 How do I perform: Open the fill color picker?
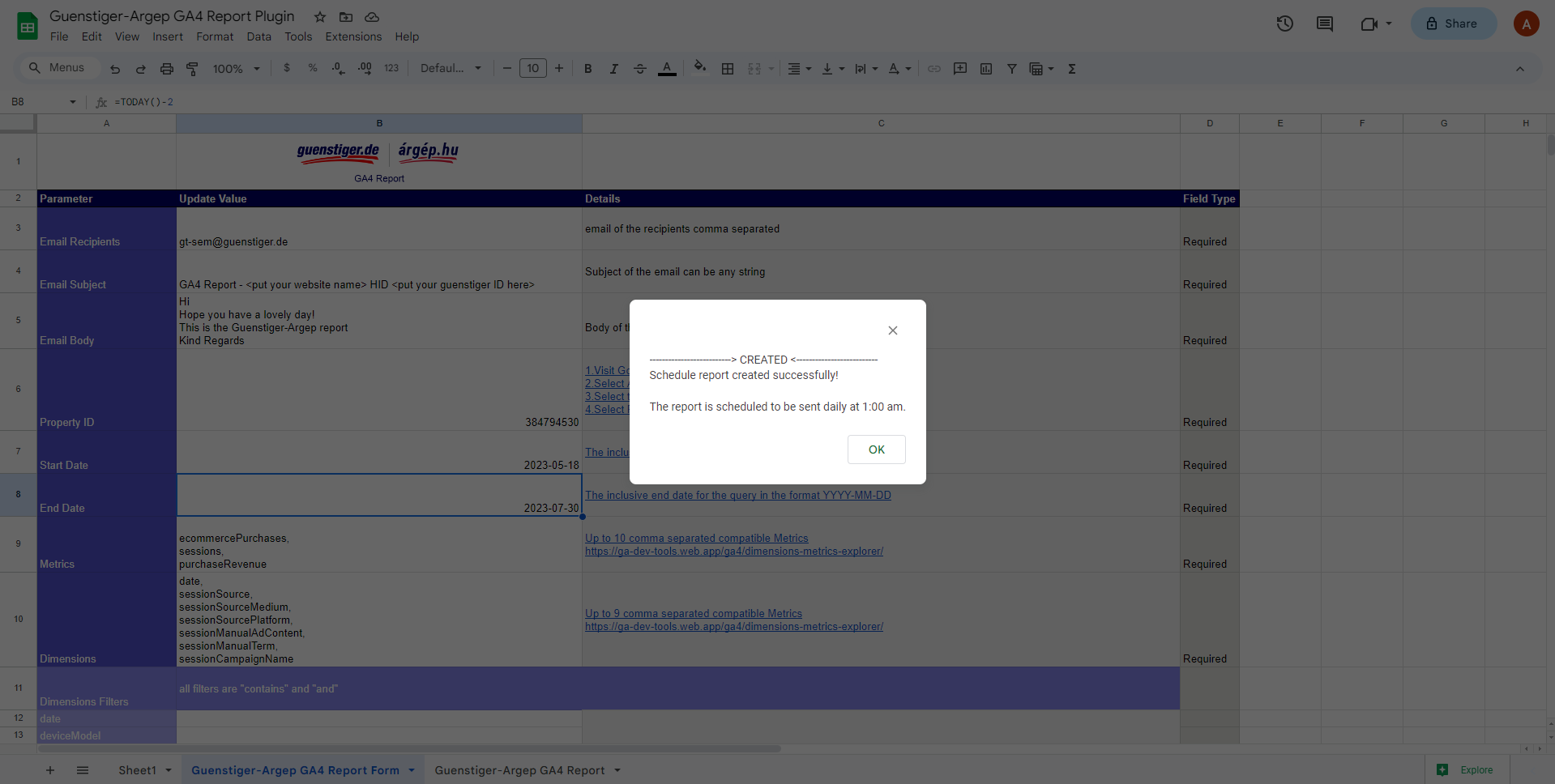coord(700,68)
